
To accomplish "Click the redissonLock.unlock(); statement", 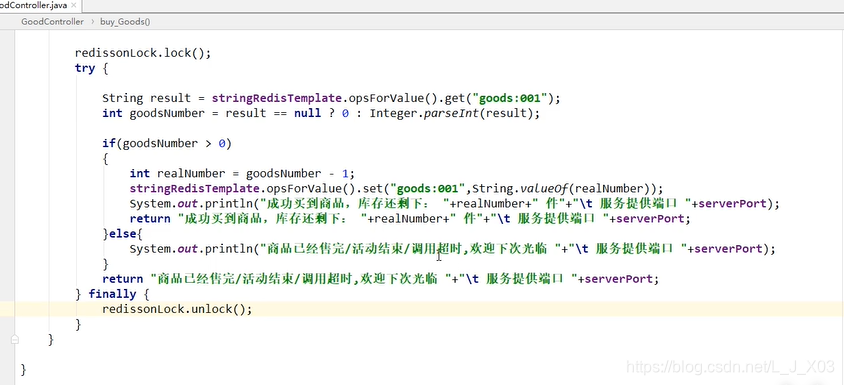I will [177, 309].
